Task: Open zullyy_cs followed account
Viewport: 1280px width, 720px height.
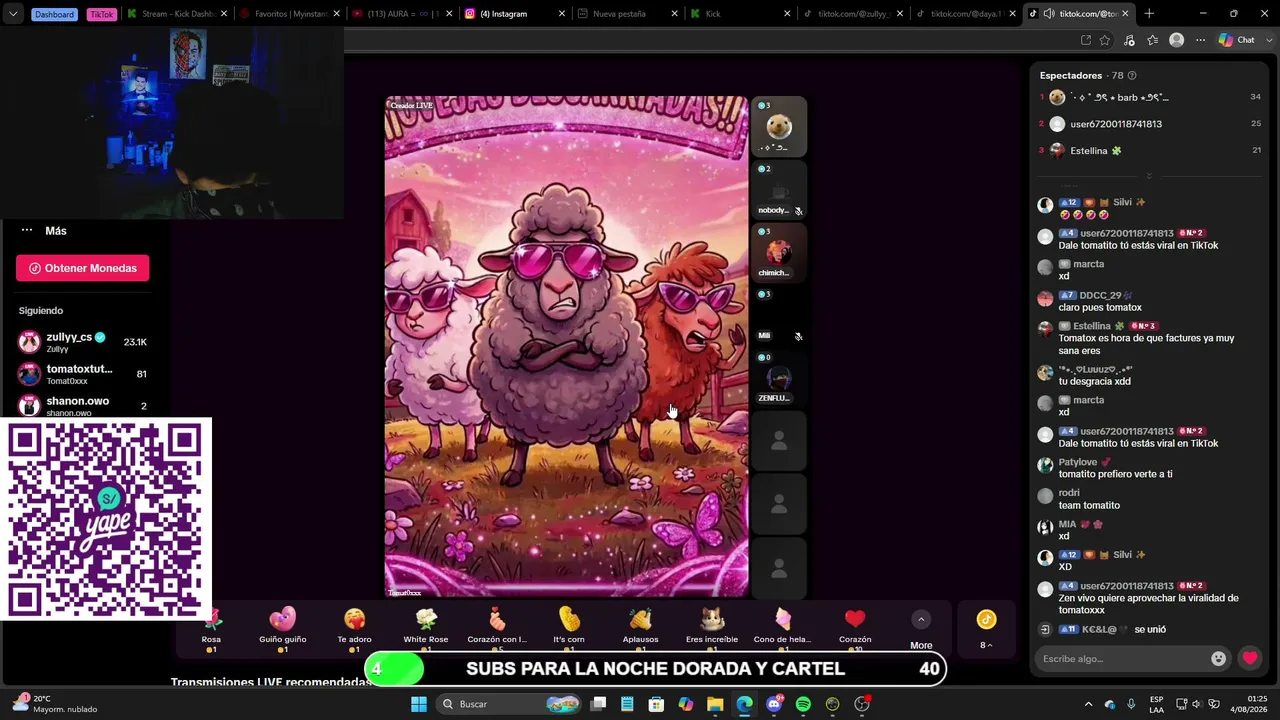Action: [83, 342]
